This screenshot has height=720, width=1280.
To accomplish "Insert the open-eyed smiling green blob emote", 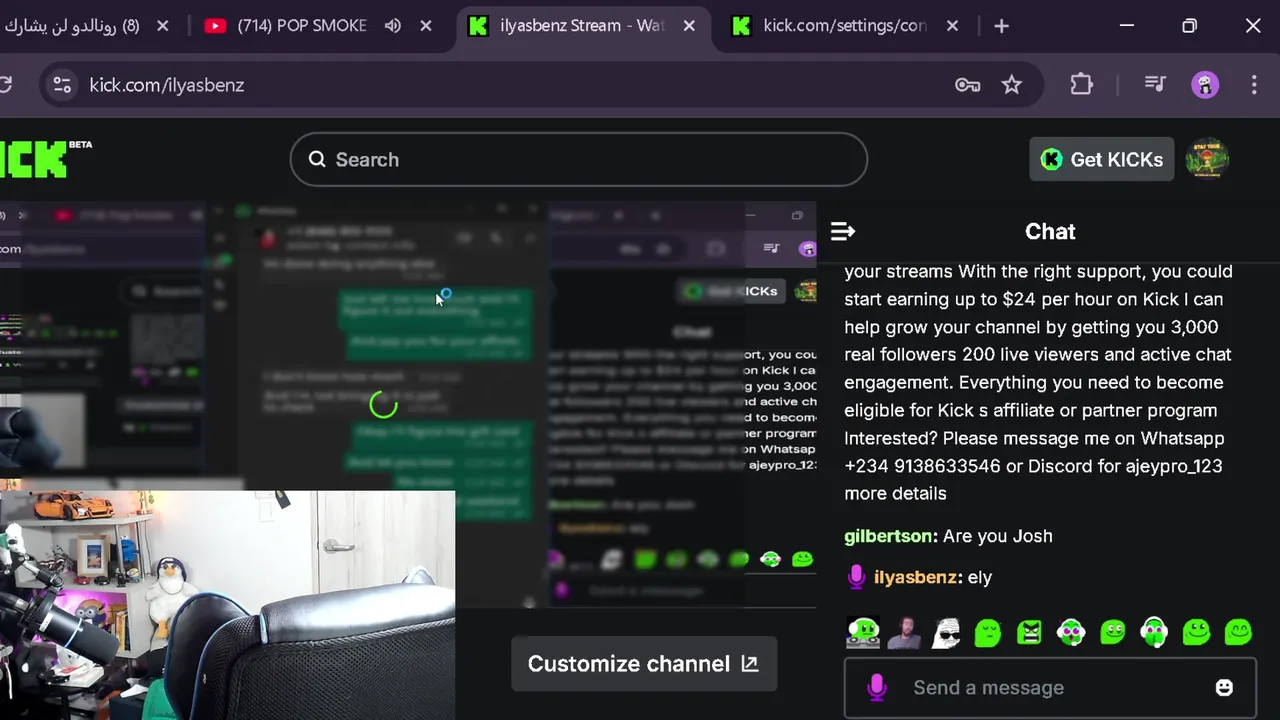I will 1113,632.
